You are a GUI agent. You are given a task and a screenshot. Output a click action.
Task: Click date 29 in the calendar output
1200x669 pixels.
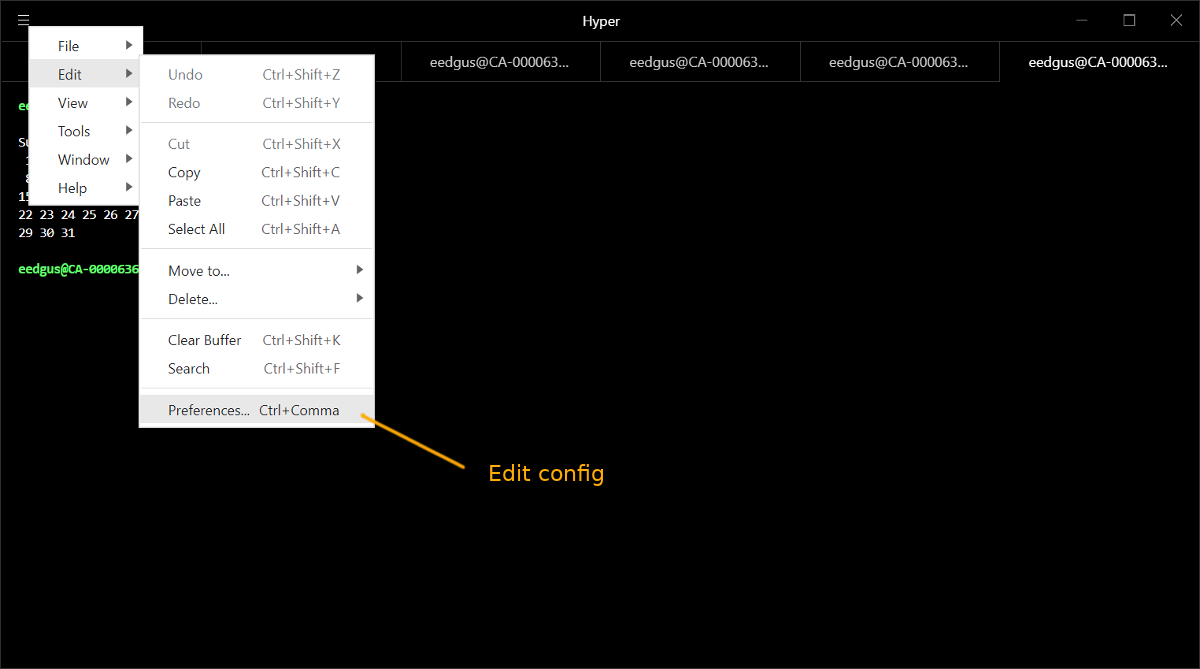pyautogui.click(x=26, y=233)
